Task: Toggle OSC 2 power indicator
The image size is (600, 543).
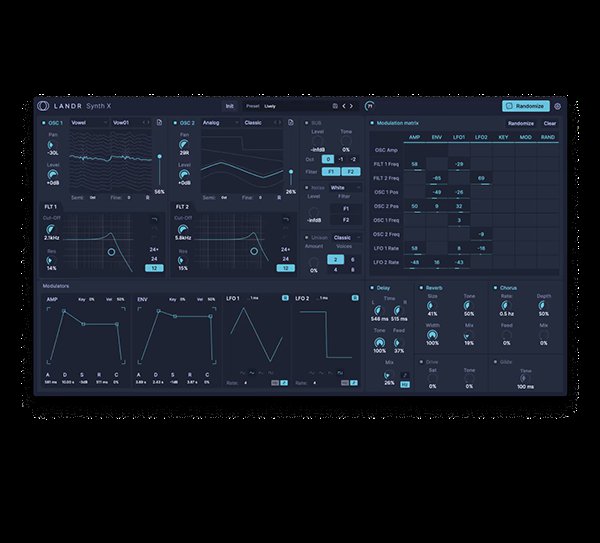Action: tap(174, 123)
